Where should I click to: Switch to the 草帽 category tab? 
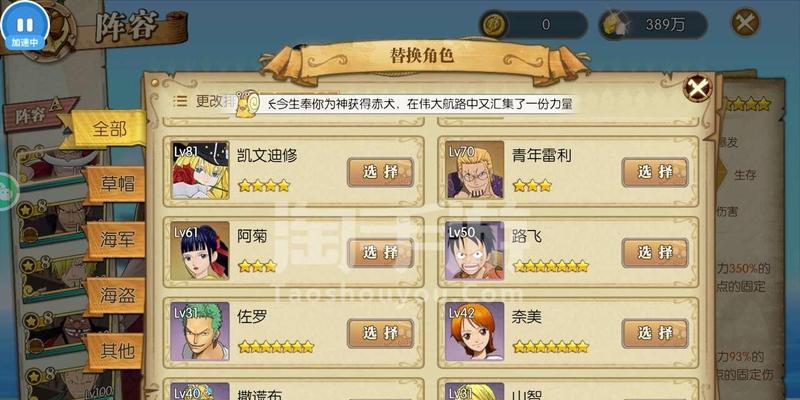pyautogui.click(x=116, y=184)
